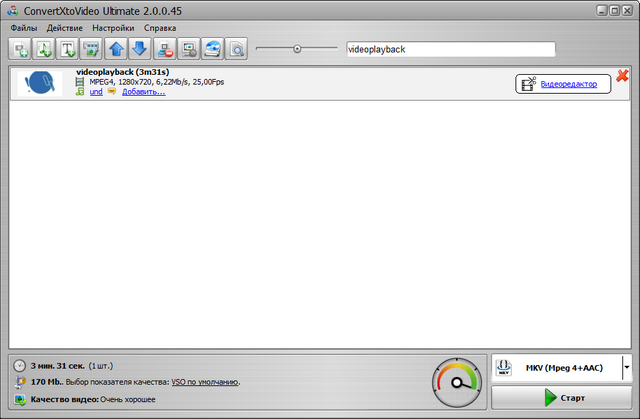The image size is (640, 419).
Task: Expand the MKV output format dropdown arrow
Action: tap(627, 368)
